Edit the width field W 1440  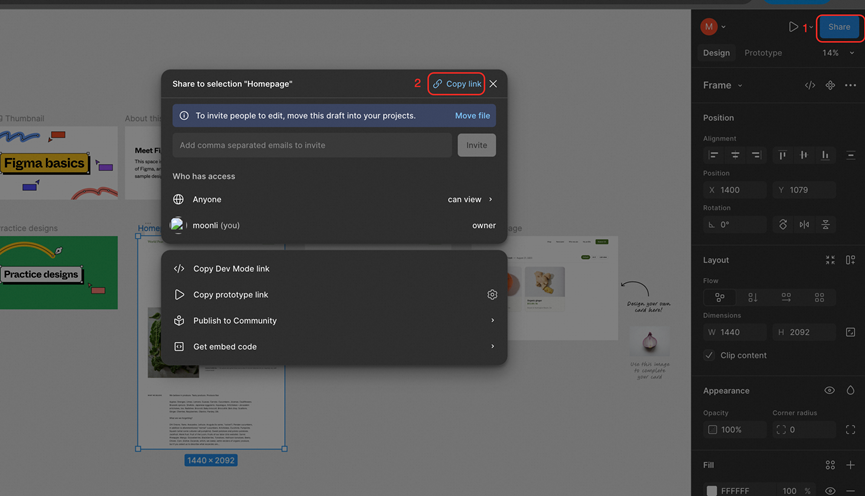735,332
